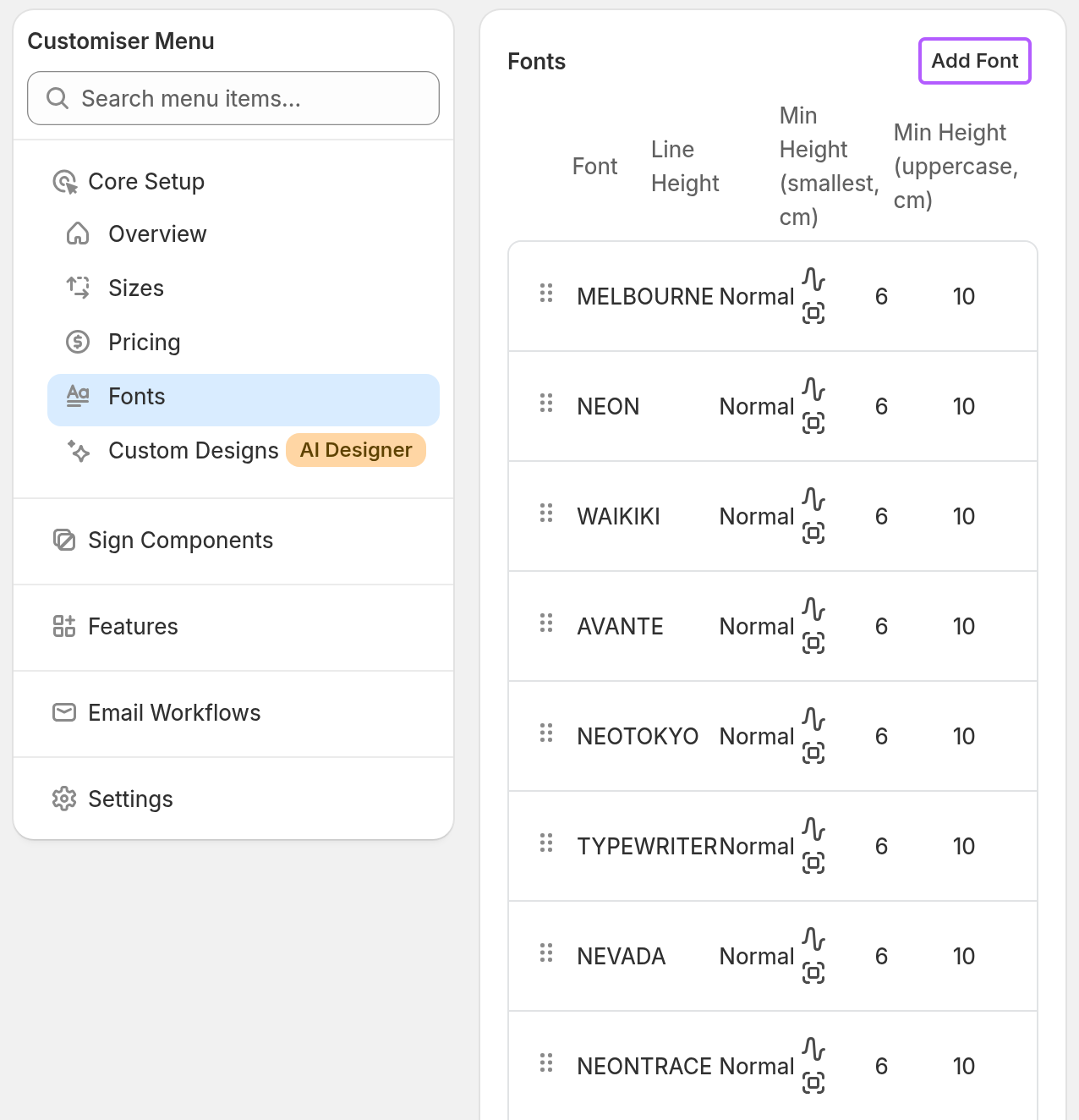
Task: Click the AVANTE row waveform icon
Action: [x=813, y=609]
